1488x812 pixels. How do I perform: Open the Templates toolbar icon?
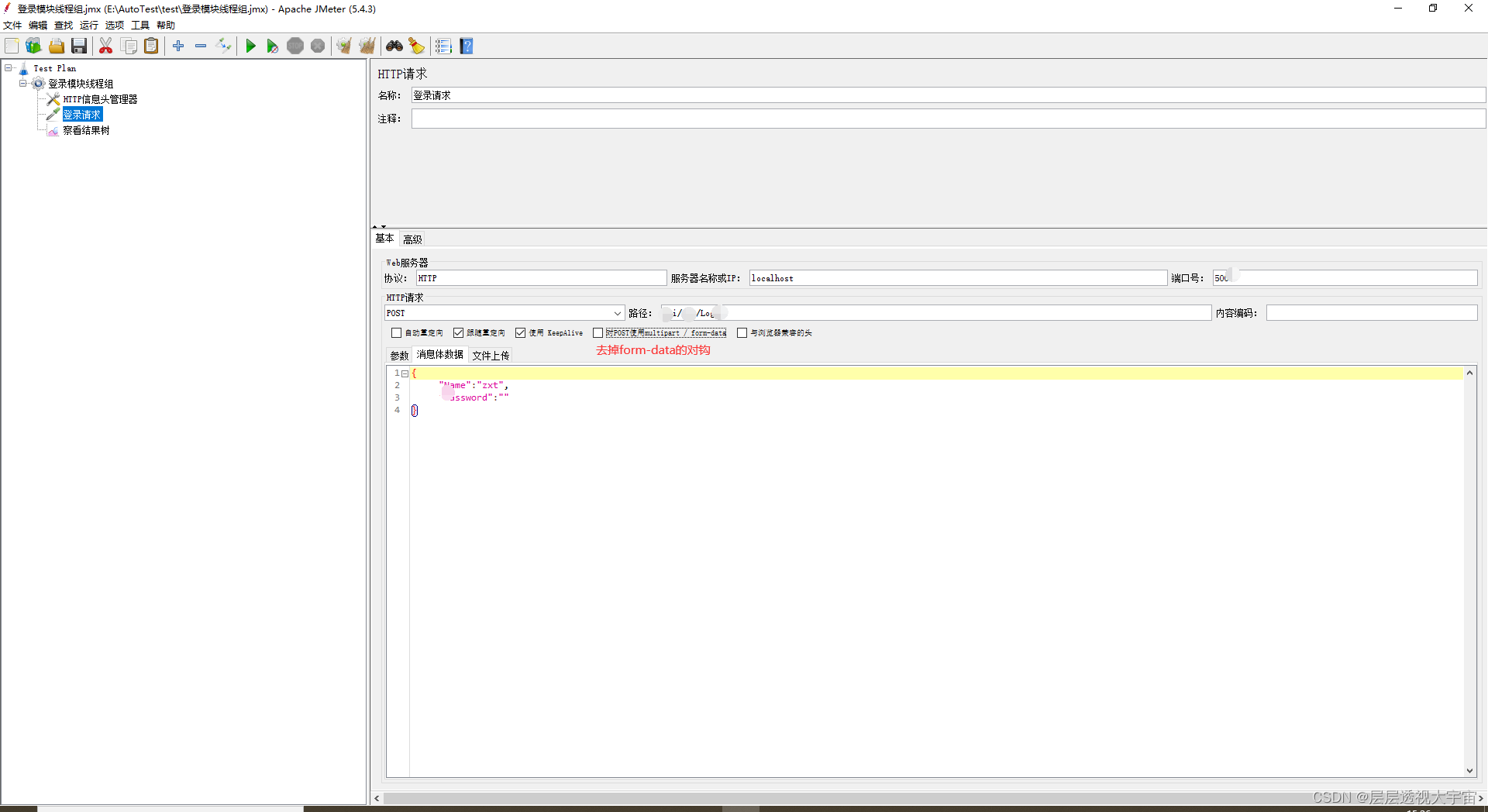point(33,46)
